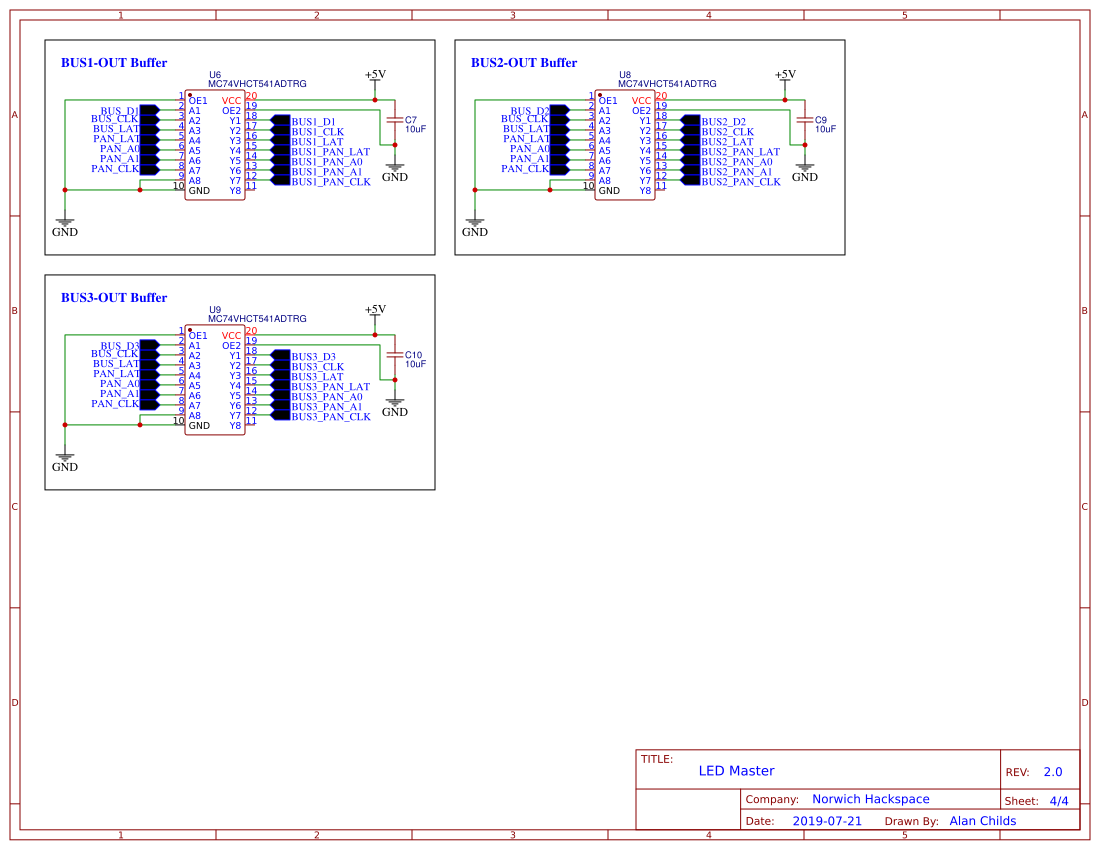
Task: Select the BUS_D3 input port flag
Action: click(149, 345)
